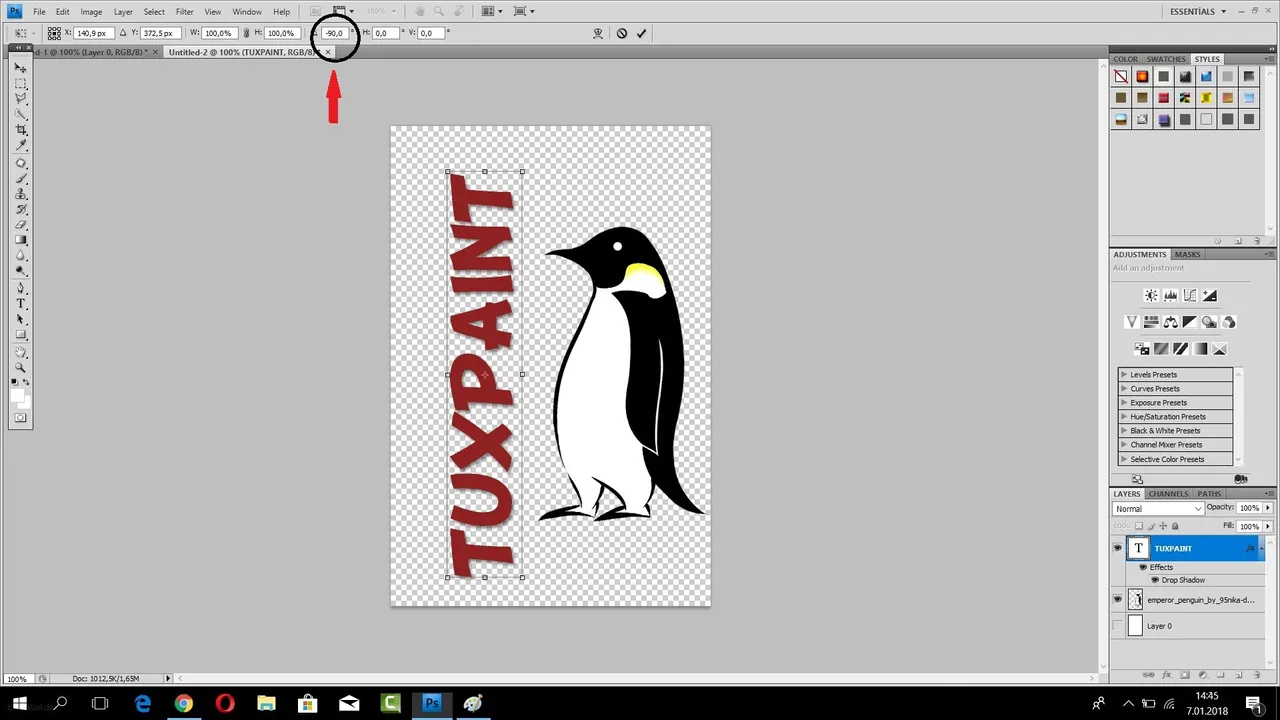
Task: Switch to the Masks tab
Action: point(1187,254)
